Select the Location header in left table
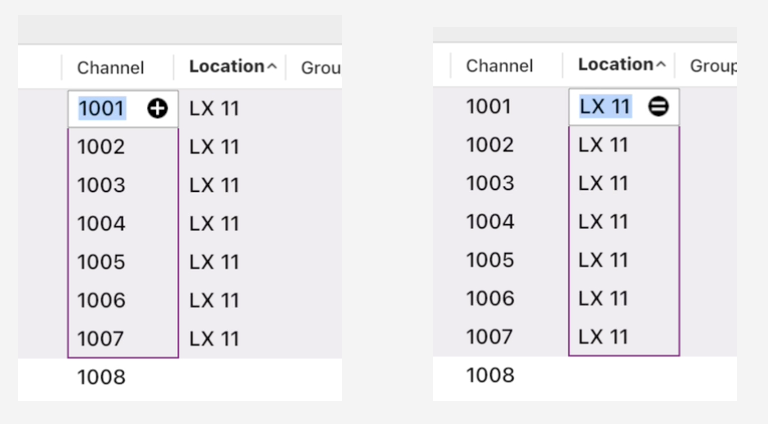The image size is (768, 424). 226,67
